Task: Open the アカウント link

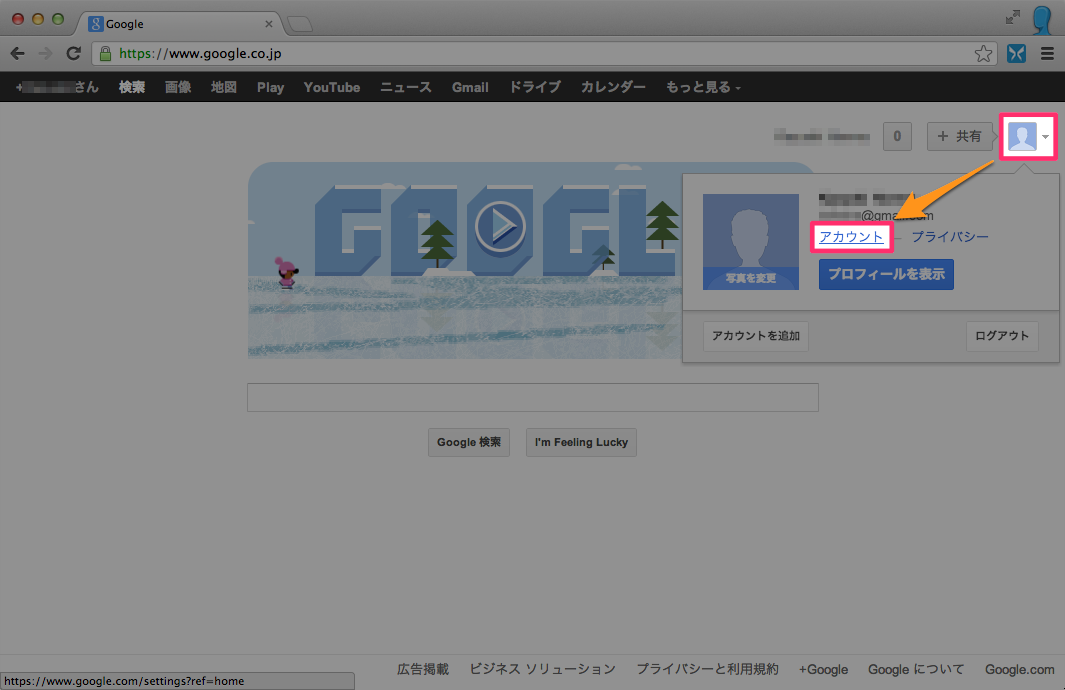Action: point(851,237)
